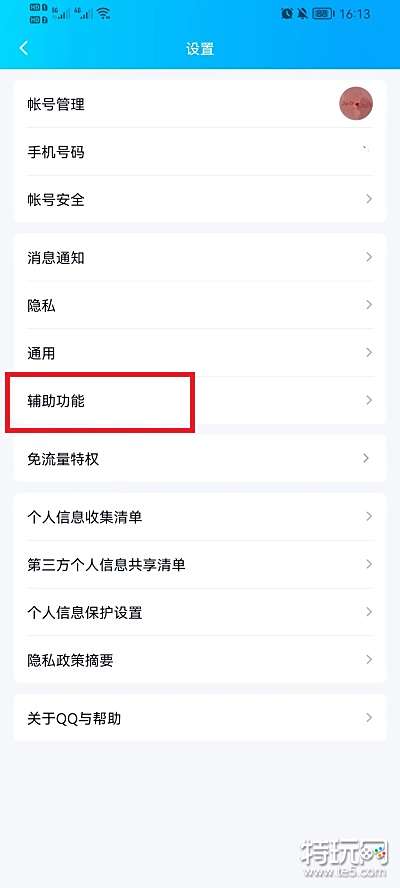This screenshot has height=888, width=400.
Task: Open 帐号管理 settings
Action: pyautogui.click(x=200, y=104)
